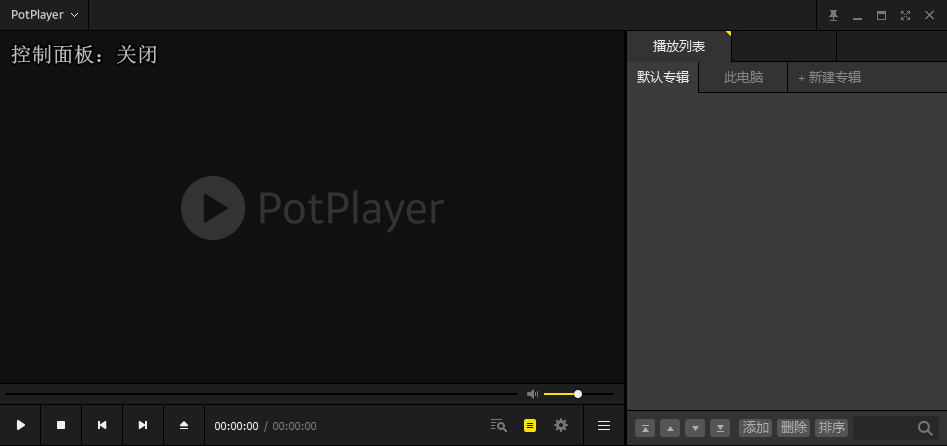Open the 此电脑 tab
Viewport: 947px width, 446px height.
click(x=743, y=77)
